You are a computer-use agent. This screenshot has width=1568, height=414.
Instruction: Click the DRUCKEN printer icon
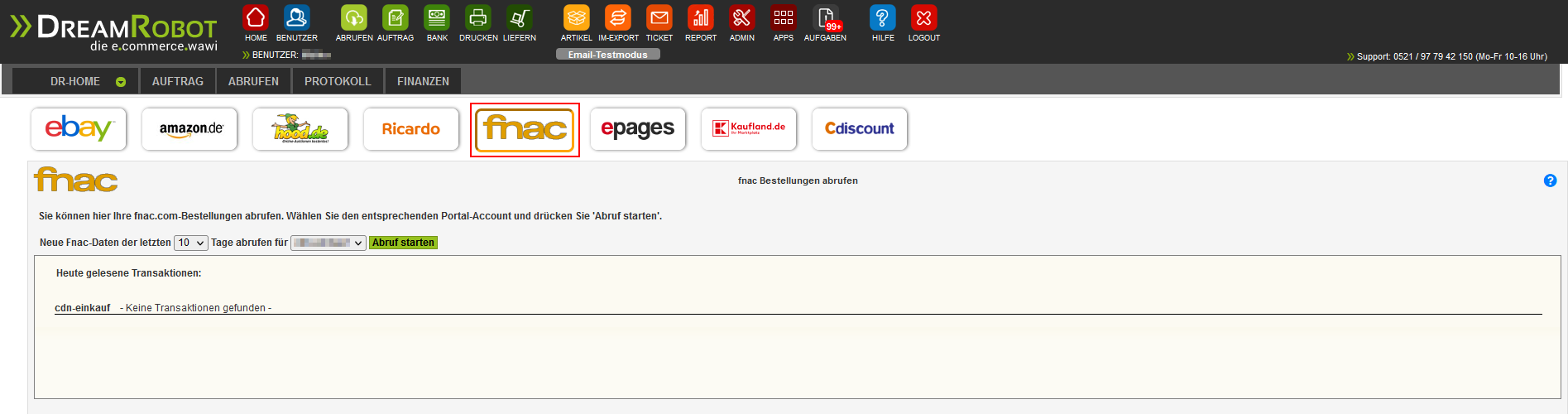tap(478, 17)
